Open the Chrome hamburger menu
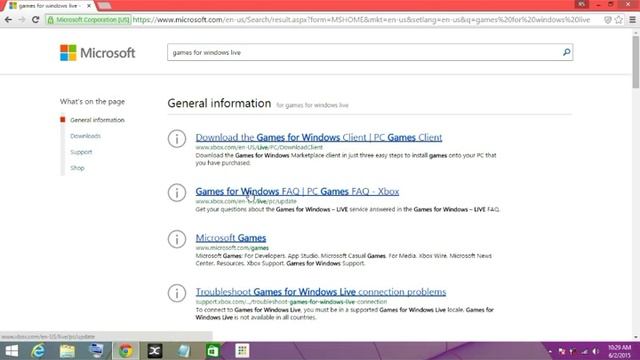The image size is (640, 360). pyautogui.click(x=632, y=20)
